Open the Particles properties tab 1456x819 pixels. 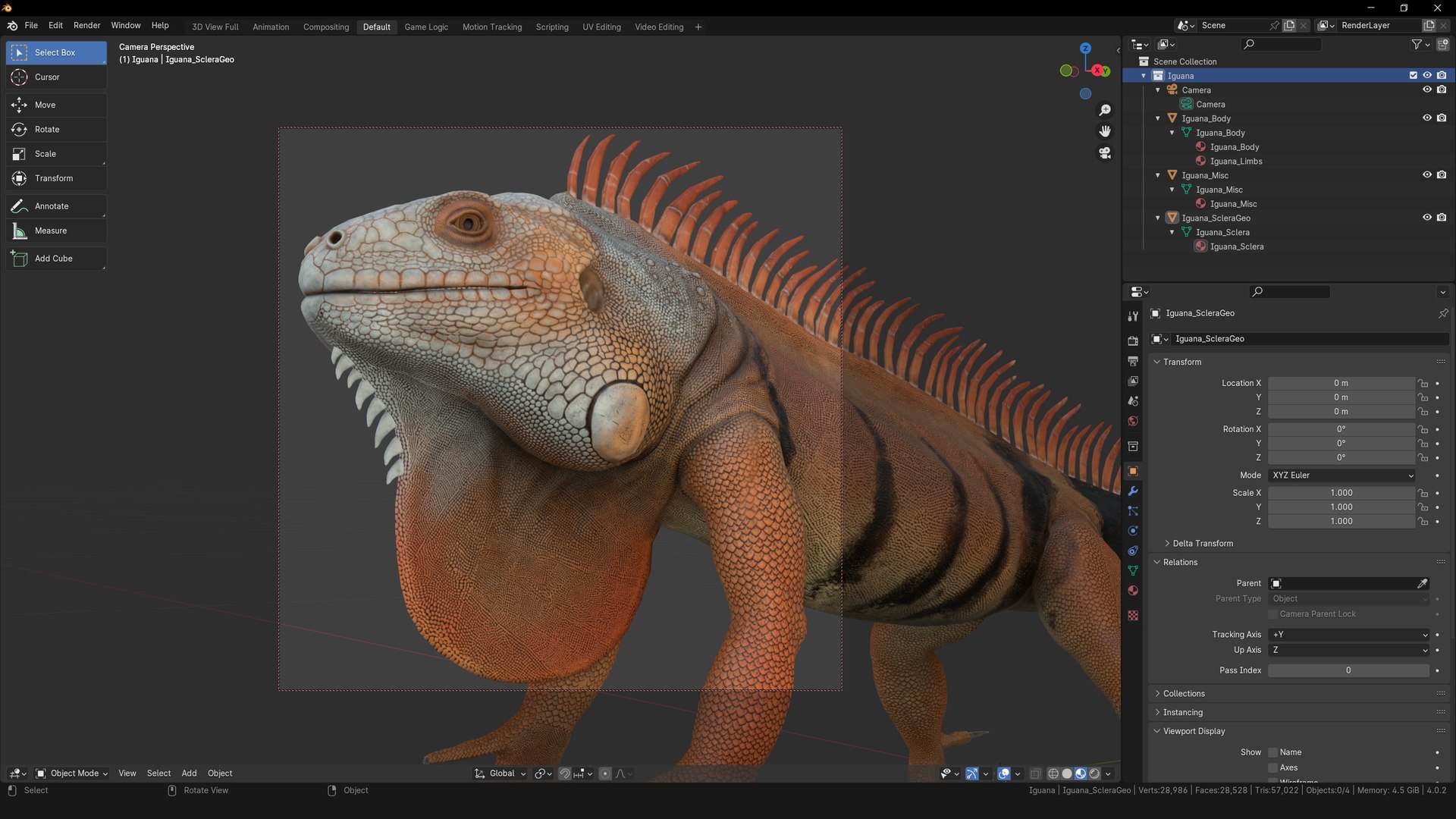[x=1133, y=511]
